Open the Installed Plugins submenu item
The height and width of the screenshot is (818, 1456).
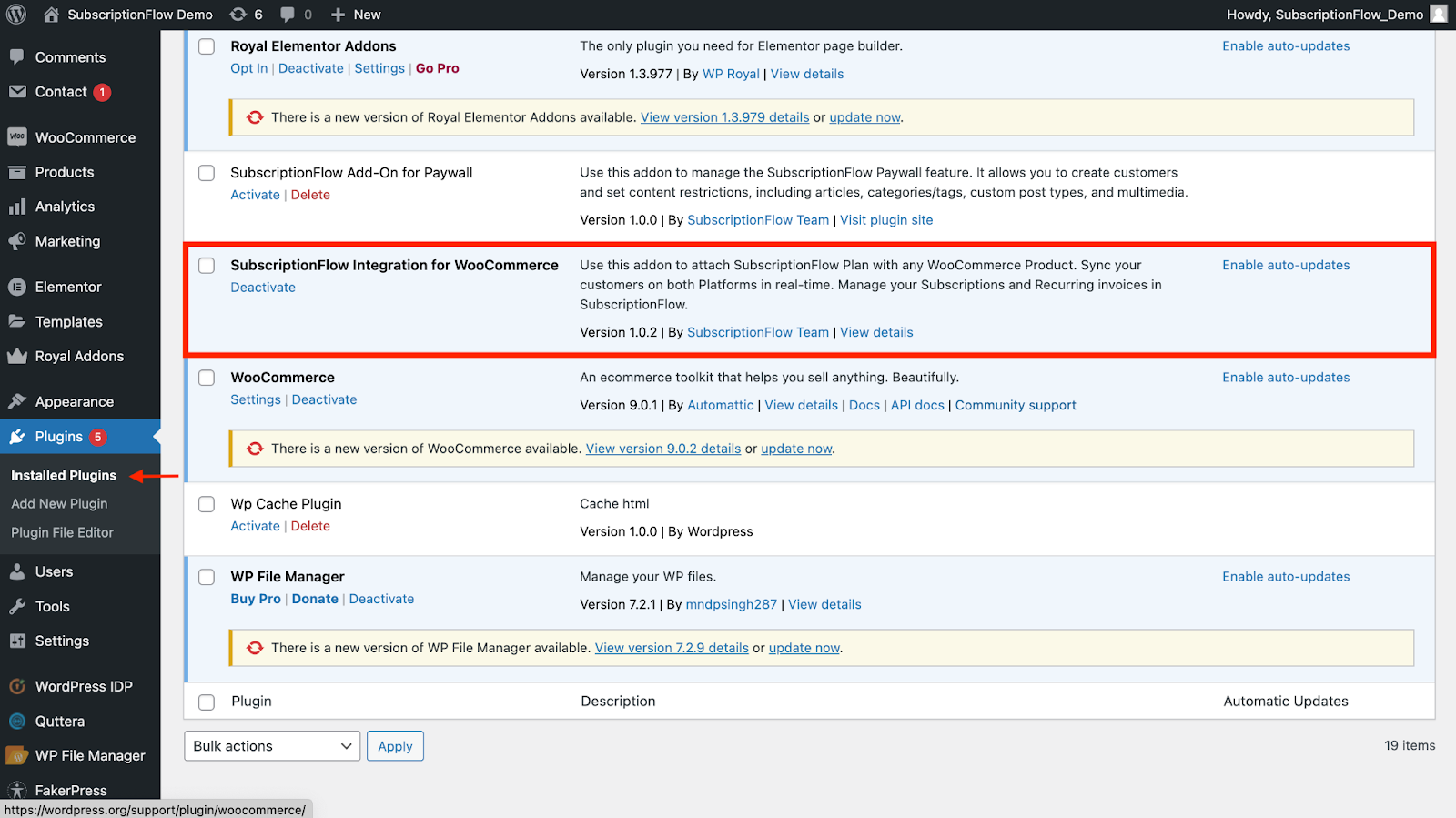click(x=64, y=475)
